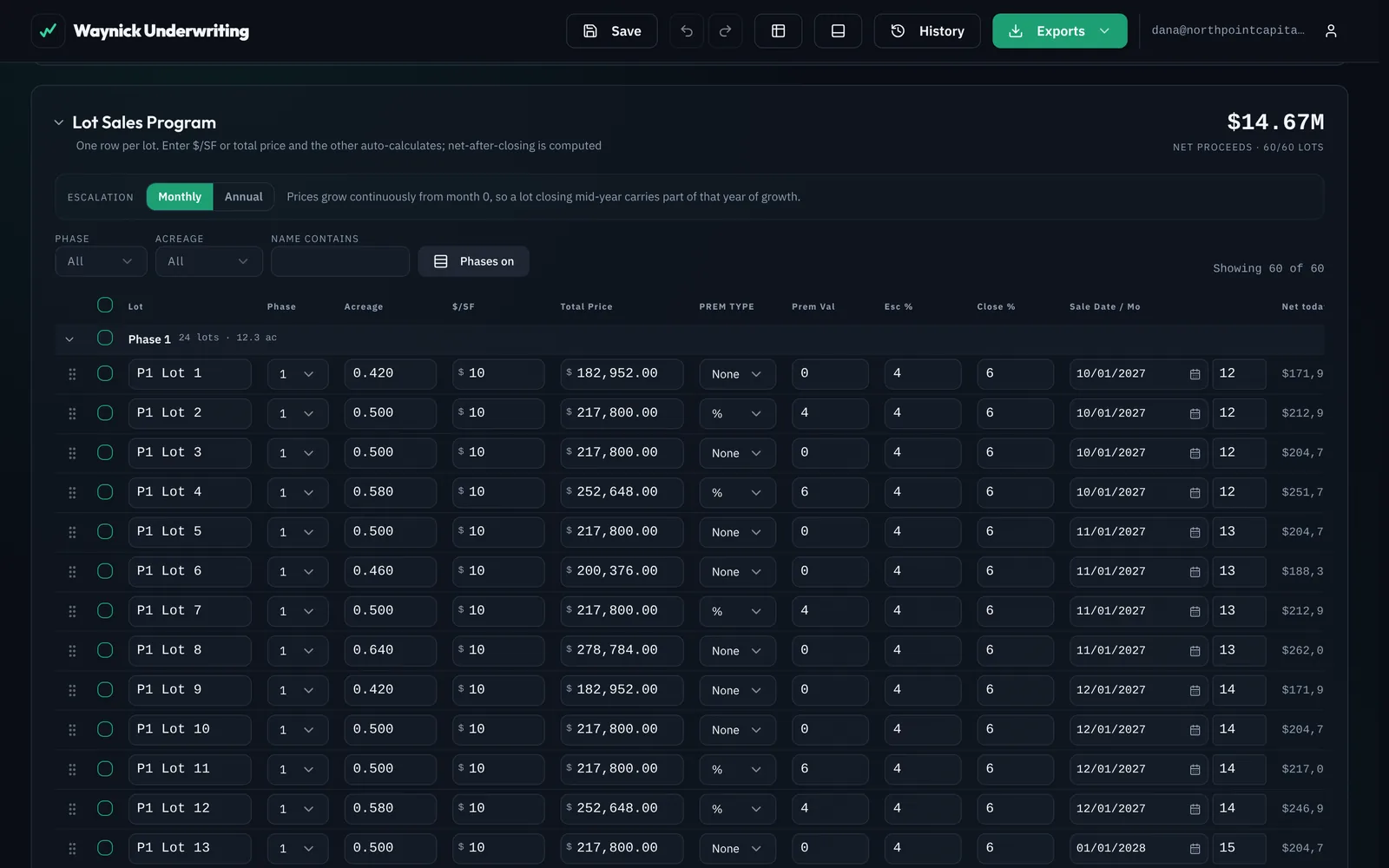Viewport: 1389px width, 868px height.
Task: Click the undo arrow icon
Action: pos(687,31)
